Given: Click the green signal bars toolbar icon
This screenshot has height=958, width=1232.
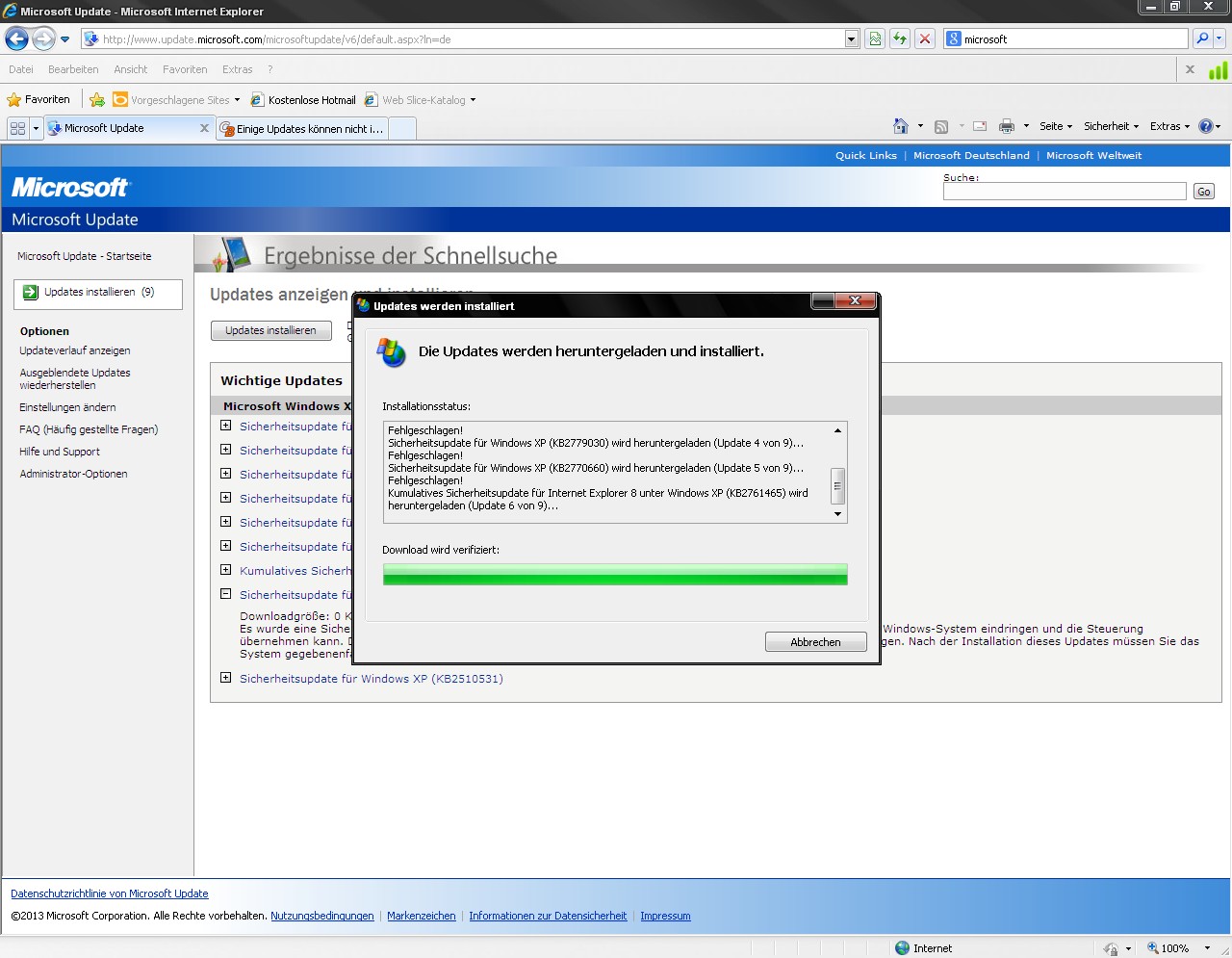Looking at the screenshot, I should tap(1218, 70).
